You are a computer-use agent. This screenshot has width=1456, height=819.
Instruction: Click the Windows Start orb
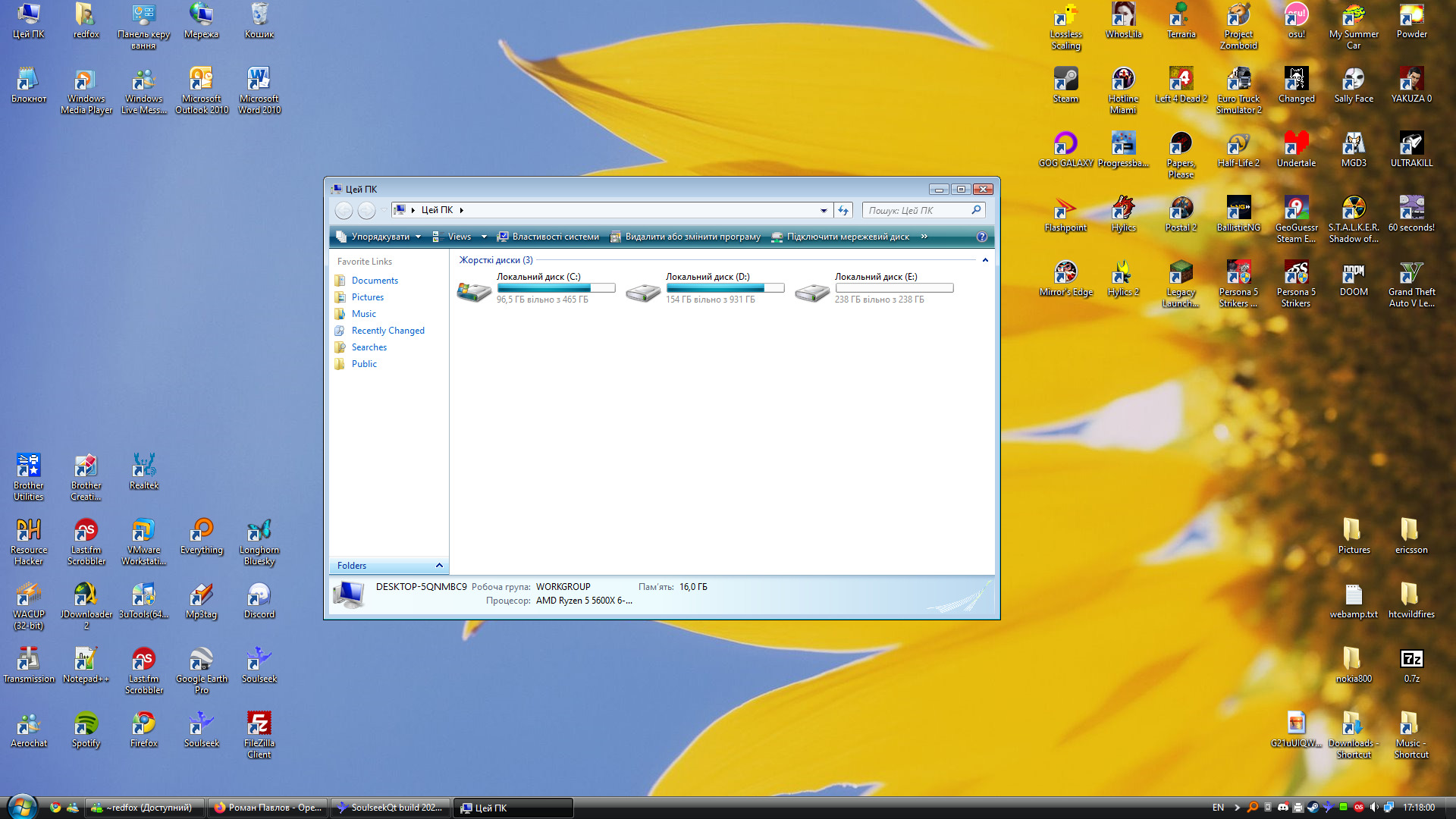pos(21,807)
